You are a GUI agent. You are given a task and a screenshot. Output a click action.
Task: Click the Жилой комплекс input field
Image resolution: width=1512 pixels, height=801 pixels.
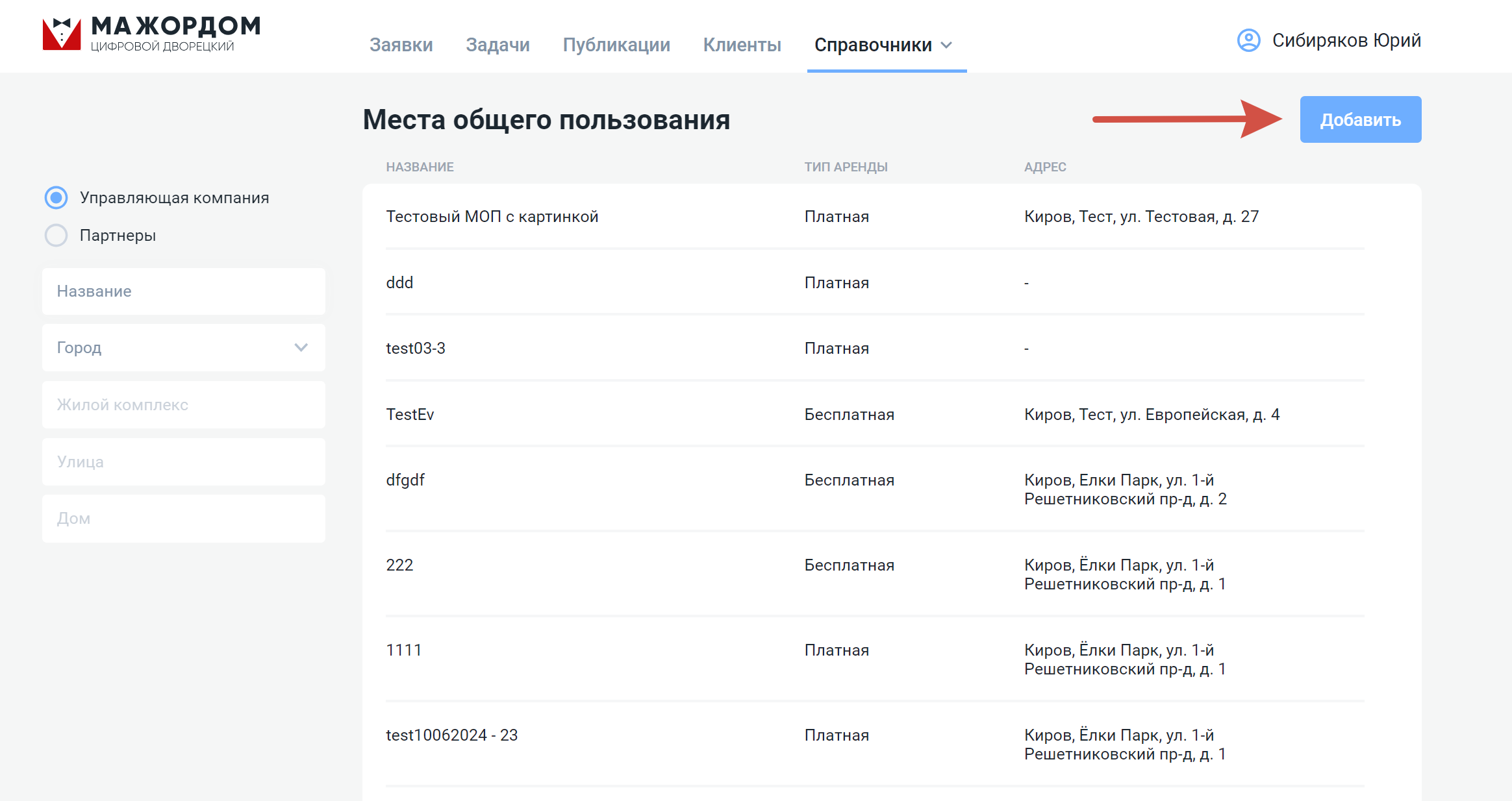(x=183, y=405)
